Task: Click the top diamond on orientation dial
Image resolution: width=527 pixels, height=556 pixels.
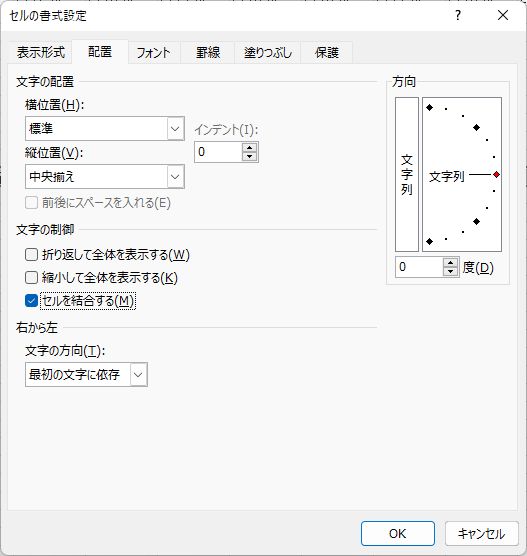Action: pos(429,107)
